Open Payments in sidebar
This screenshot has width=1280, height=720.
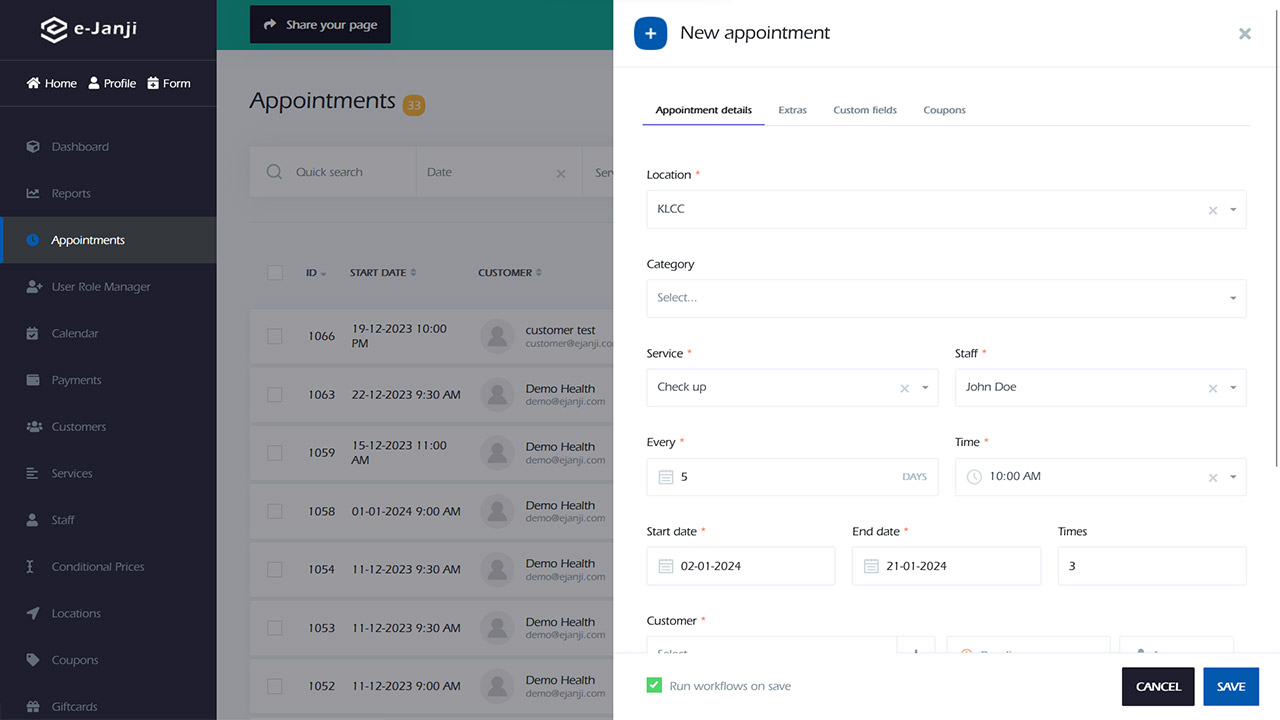point(108,380)
